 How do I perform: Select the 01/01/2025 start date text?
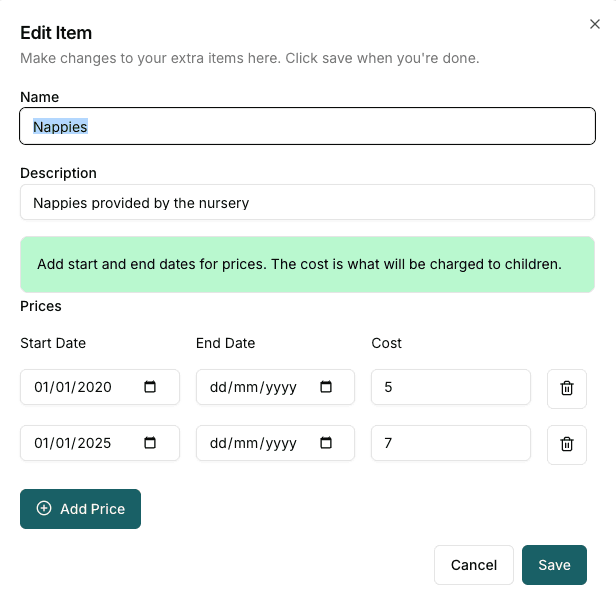pyautogui.click(x=72, y=443)
